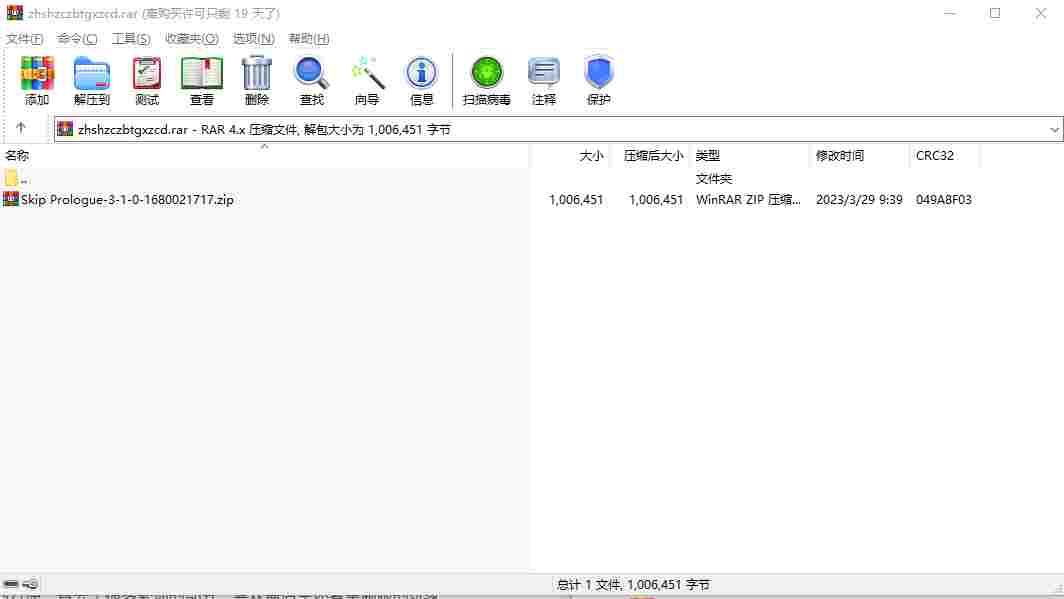This screenshot has height=599, width=1064.
Task: Sort by Packed Size (压缩后大小) header
Action: [650, 155]
